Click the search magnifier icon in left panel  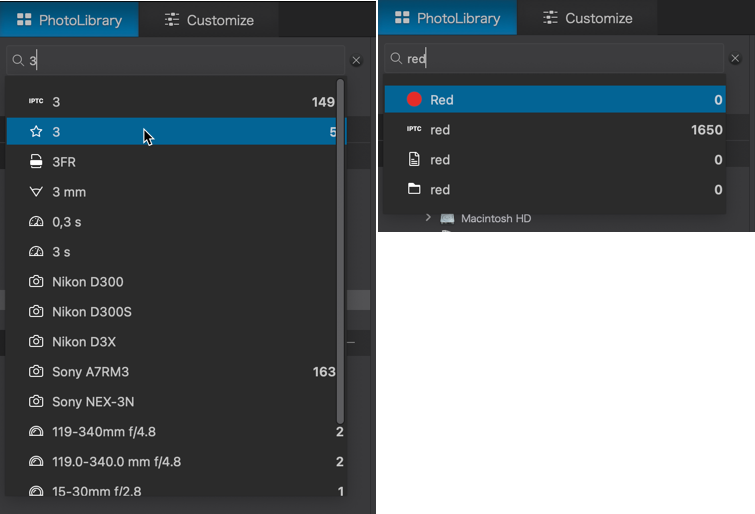coord(18,60)
